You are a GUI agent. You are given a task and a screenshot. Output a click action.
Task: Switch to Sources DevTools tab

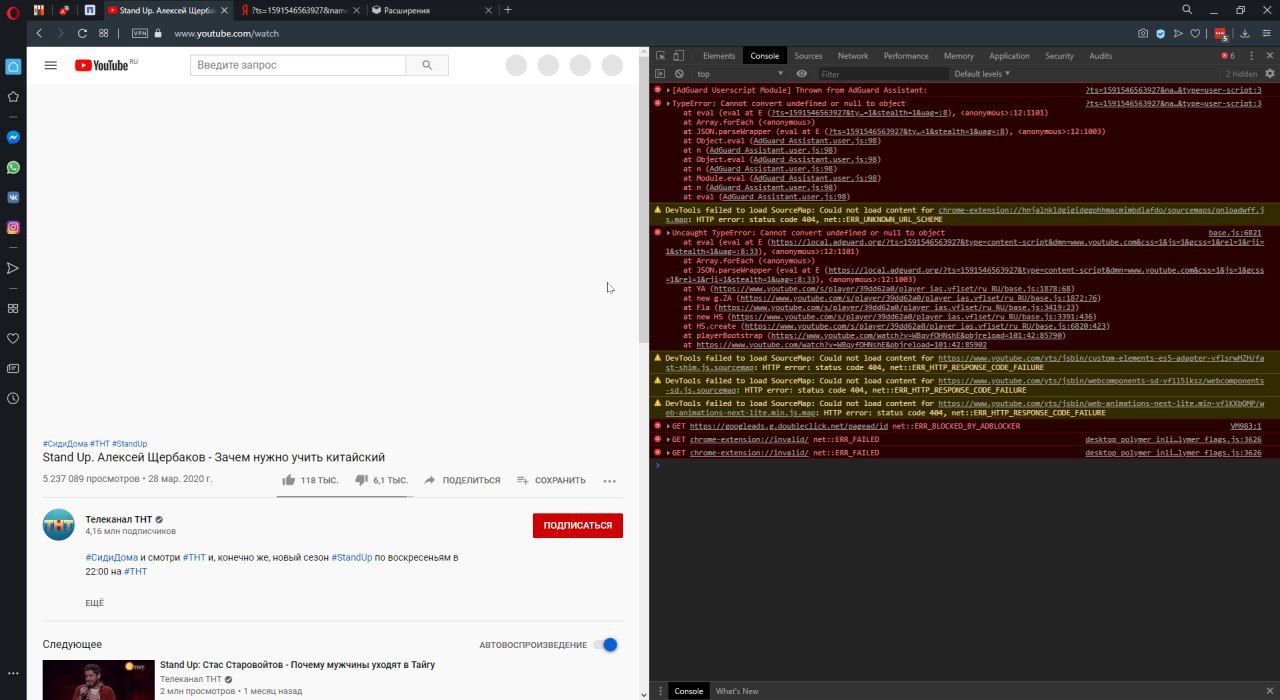(x=808, y=56)
